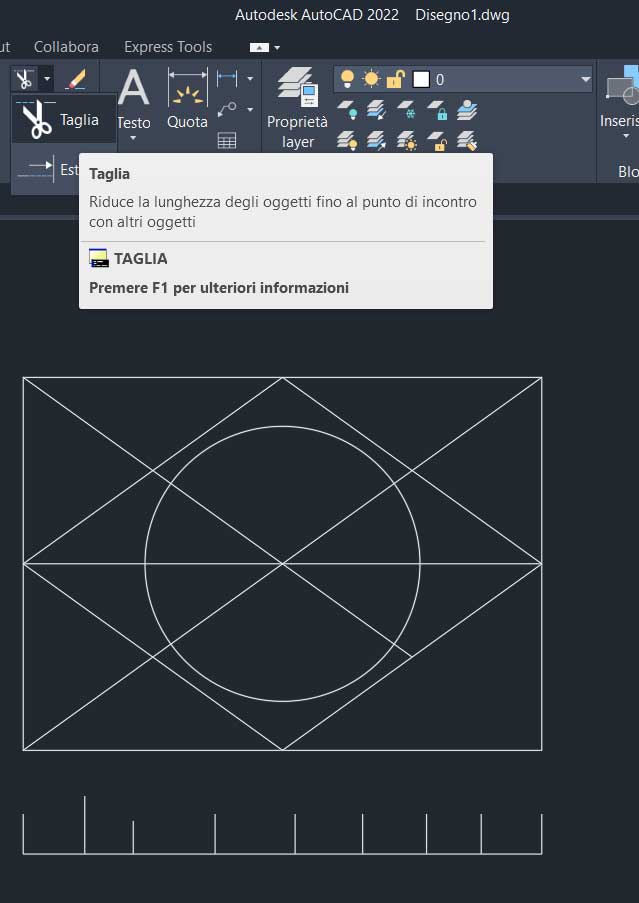Viewport: 639px width, 903px height.
Task: Open the linear dimension type dropdown
Action: pyautogui.click(x=250, y=79)
